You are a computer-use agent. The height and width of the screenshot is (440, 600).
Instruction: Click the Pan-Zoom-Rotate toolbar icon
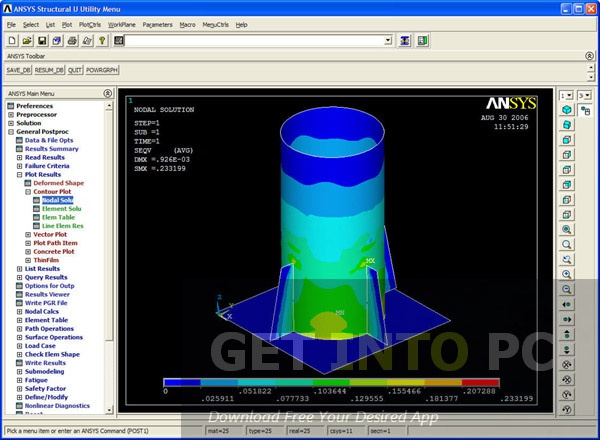pos(57,41)
